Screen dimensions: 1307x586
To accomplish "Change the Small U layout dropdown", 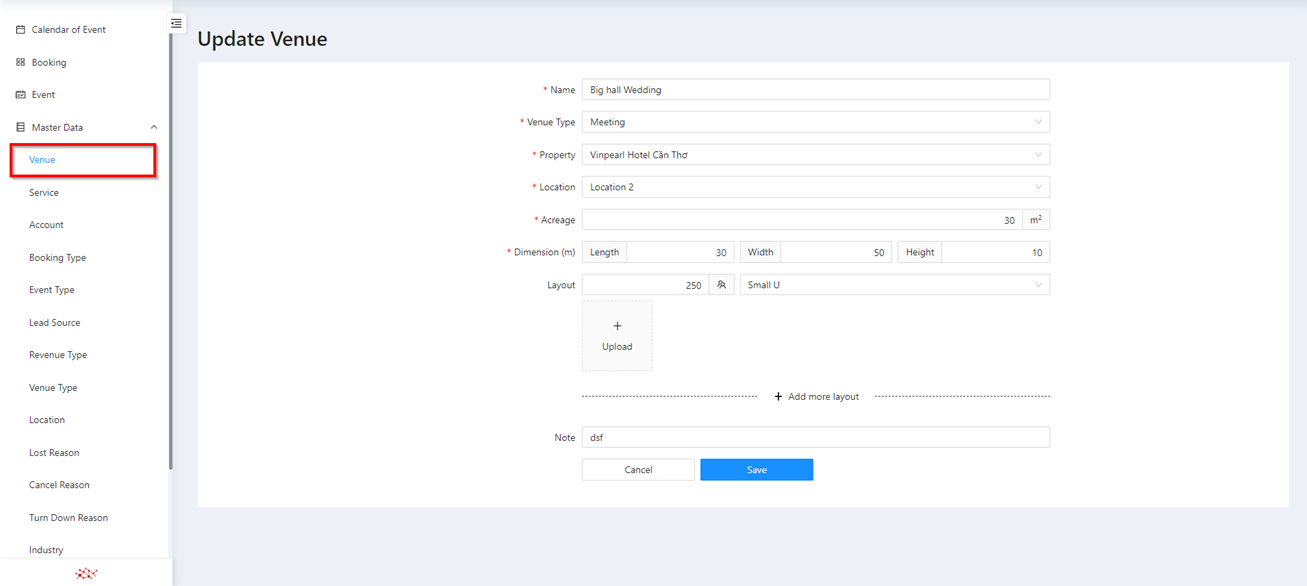I will (x=894, y=285).
